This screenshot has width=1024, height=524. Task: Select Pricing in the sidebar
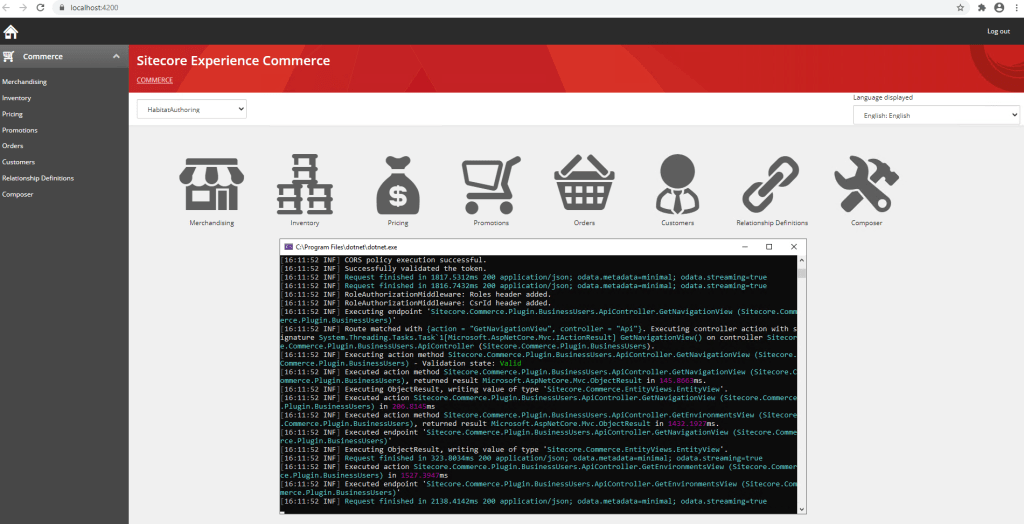coord(12,114)
